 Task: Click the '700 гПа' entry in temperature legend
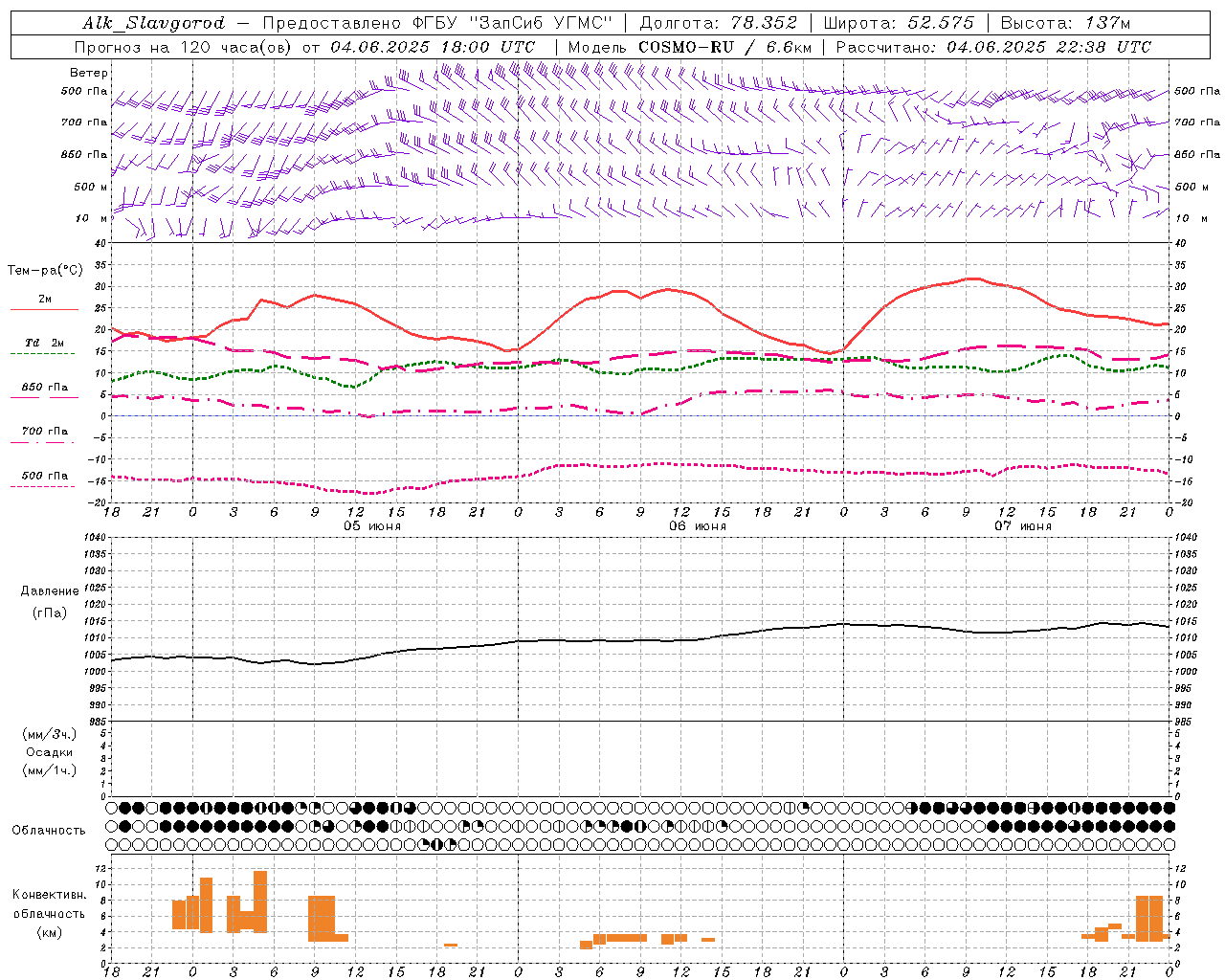[45, 431]
